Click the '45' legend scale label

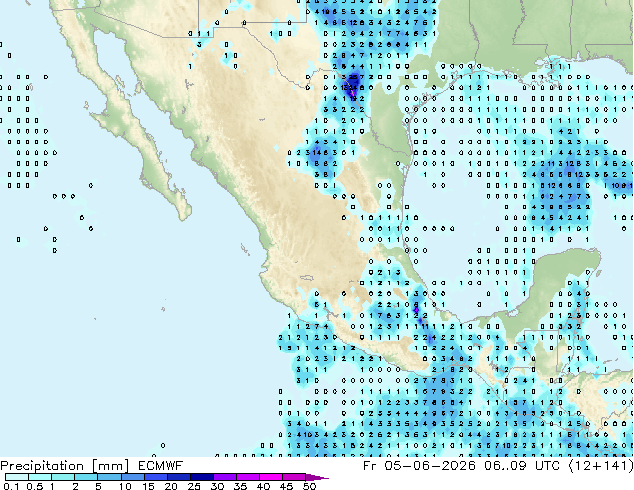[286, 486]
